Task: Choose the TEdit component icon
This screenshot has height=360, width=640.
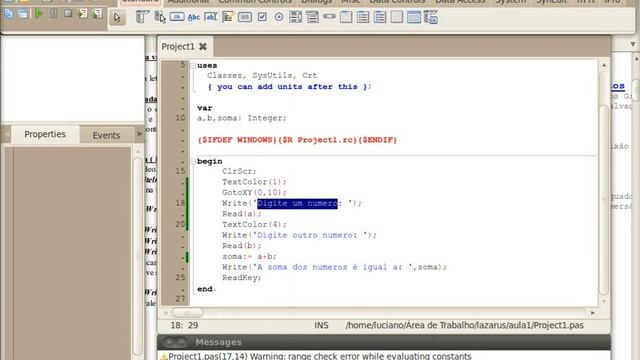Action: tap(211, 17)
